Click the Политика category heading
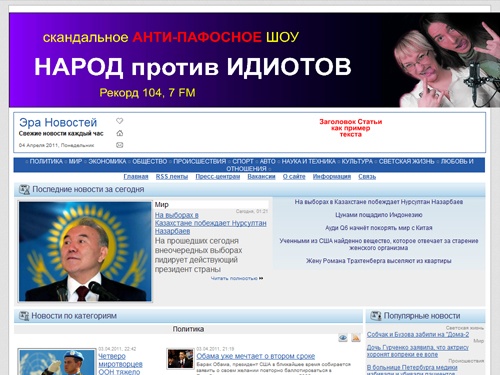The image size is (500, 375). coord(188,329)
